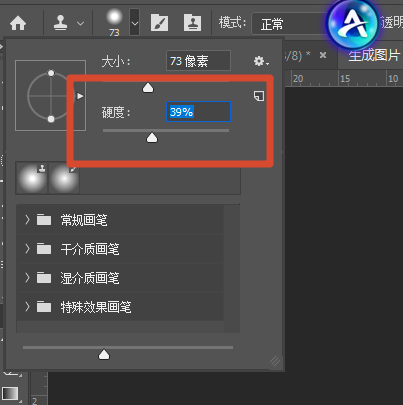Select the 特殊效果画笔 folder label
This screenshot has height=405, width=403.
click(96, 307)
